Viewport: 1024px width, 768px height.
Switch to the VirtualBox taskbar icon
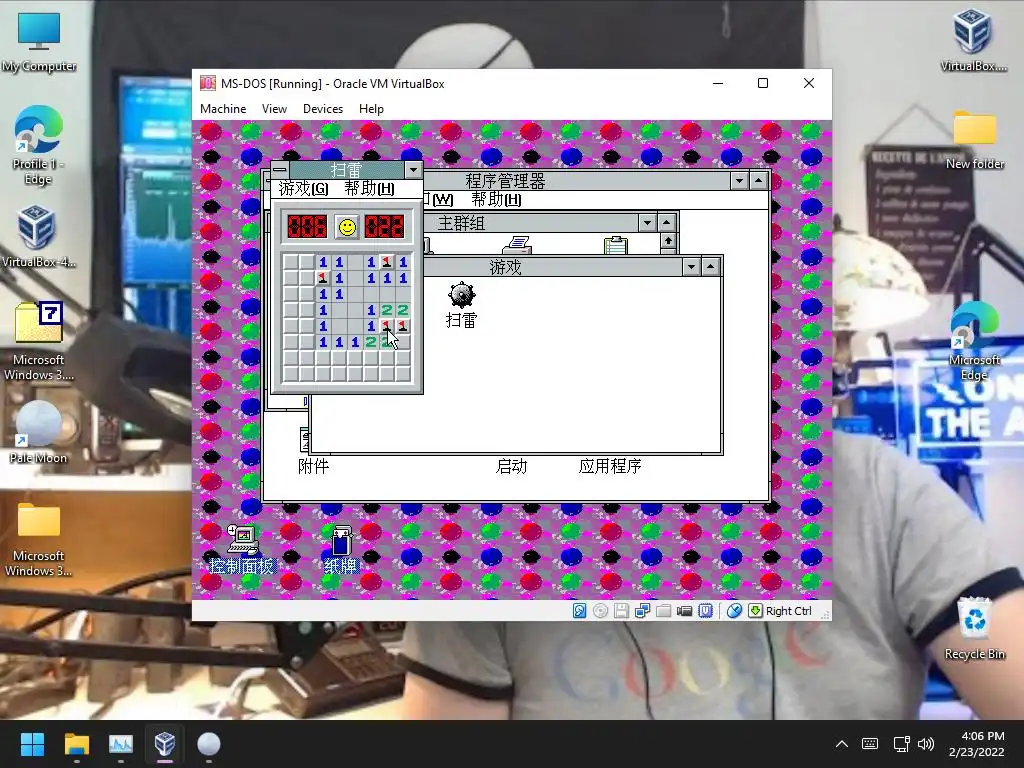pos(165,744)
